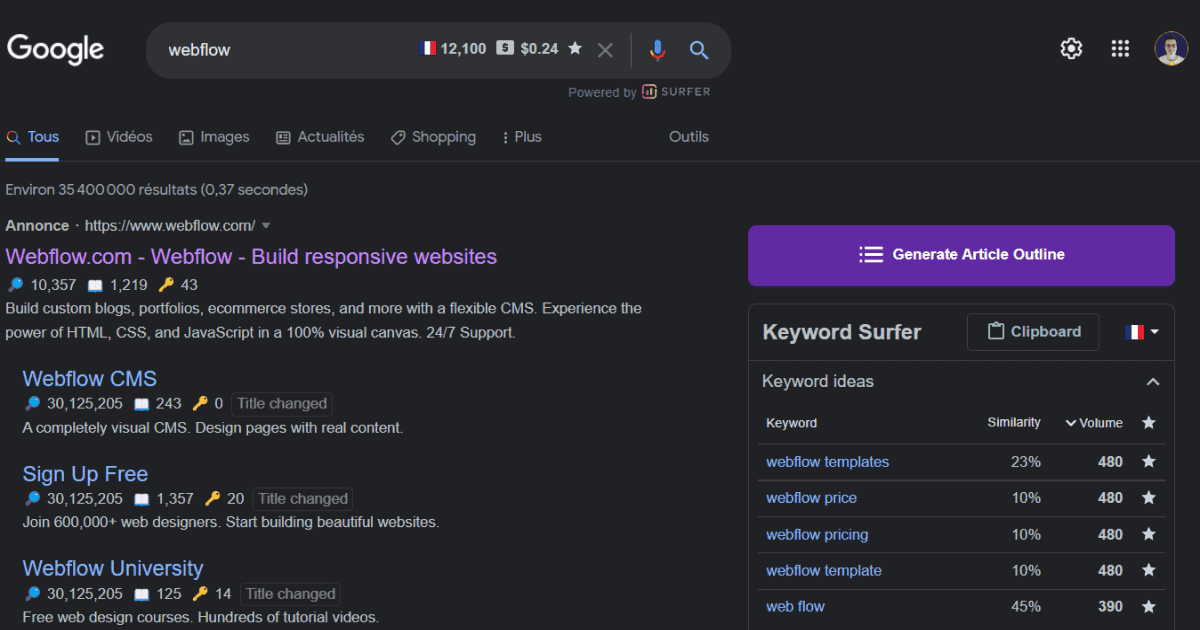The image size is (1200, 630).
Task: Open the webflow template keyword link
Action: click(824, 571)
